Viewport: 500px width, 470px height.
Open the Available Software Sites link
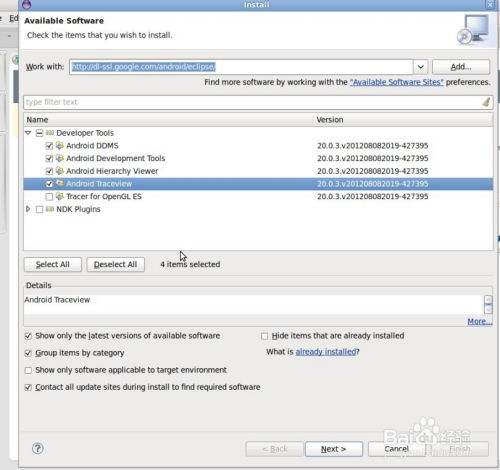click(396, 82)
